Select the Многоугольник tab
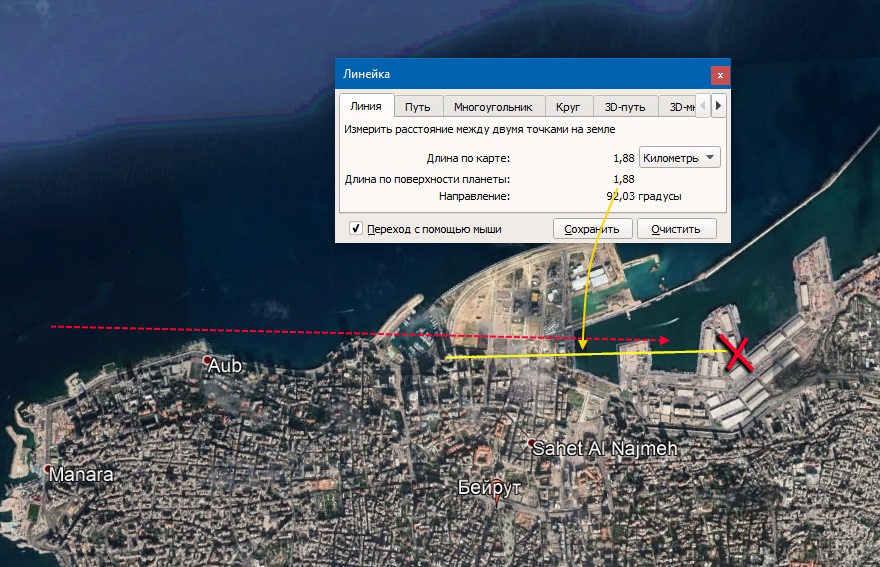 [493, 107]
